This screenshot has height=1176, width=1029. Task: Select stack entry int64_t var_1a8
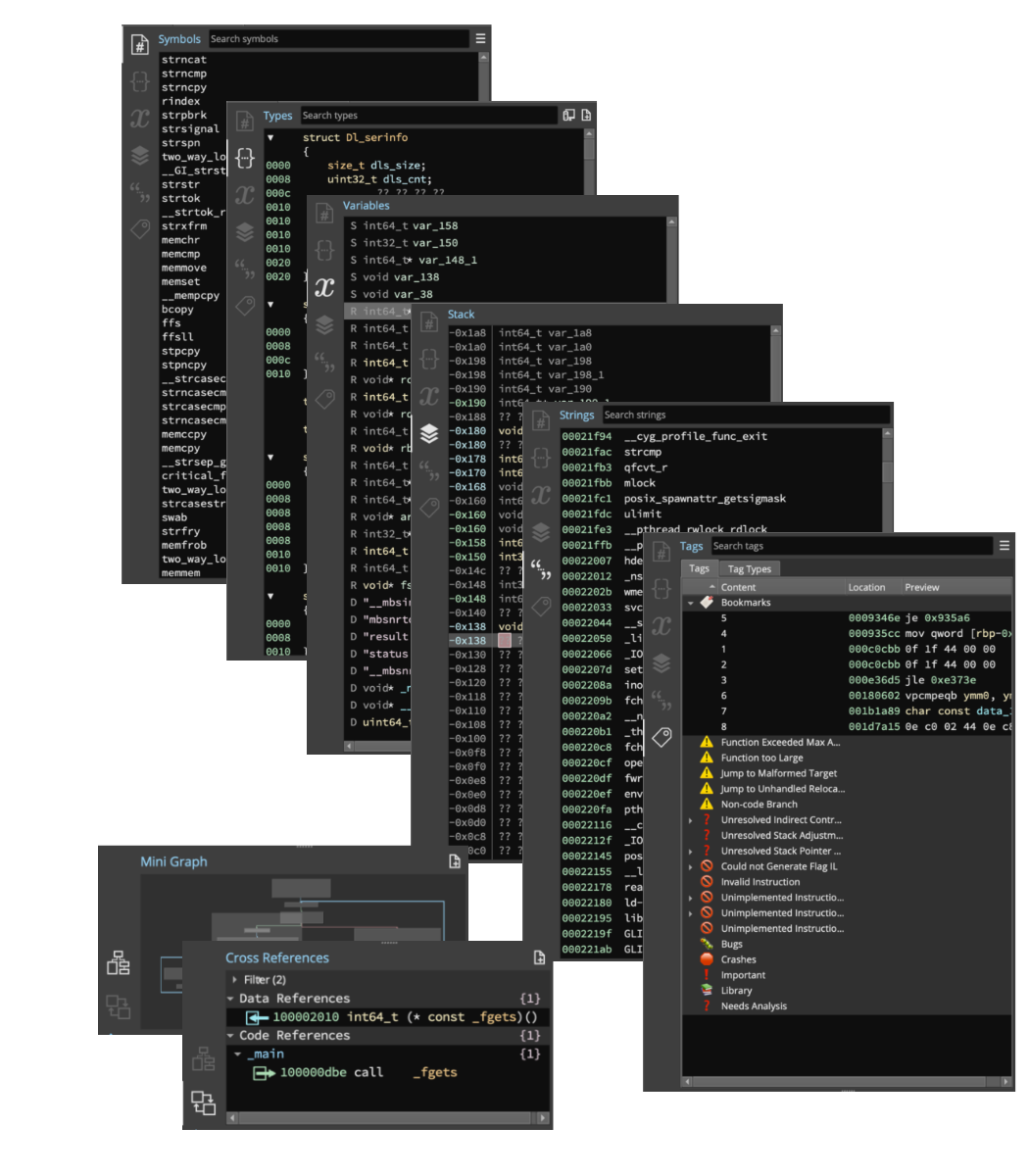pos(545,333)
